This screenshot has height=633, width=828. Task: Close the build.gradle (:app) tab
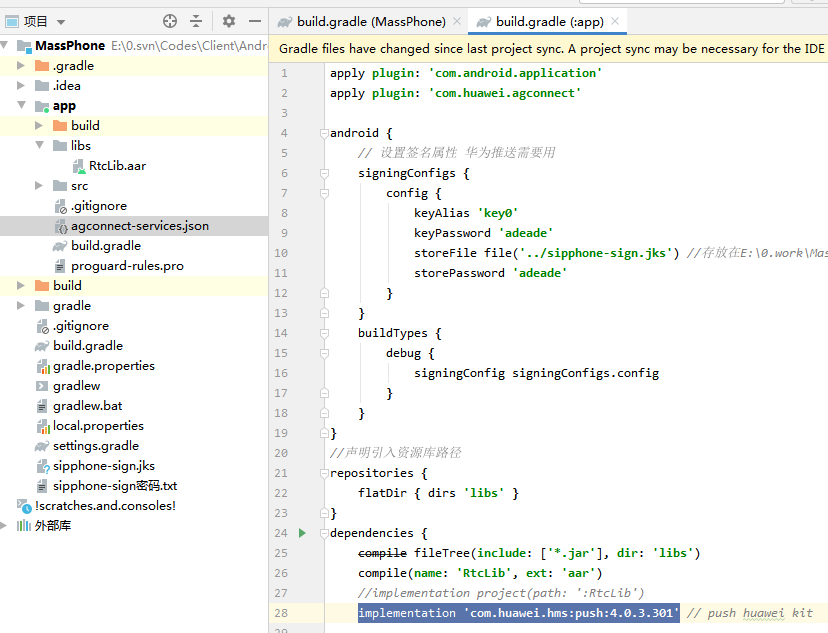click(615, 21)
